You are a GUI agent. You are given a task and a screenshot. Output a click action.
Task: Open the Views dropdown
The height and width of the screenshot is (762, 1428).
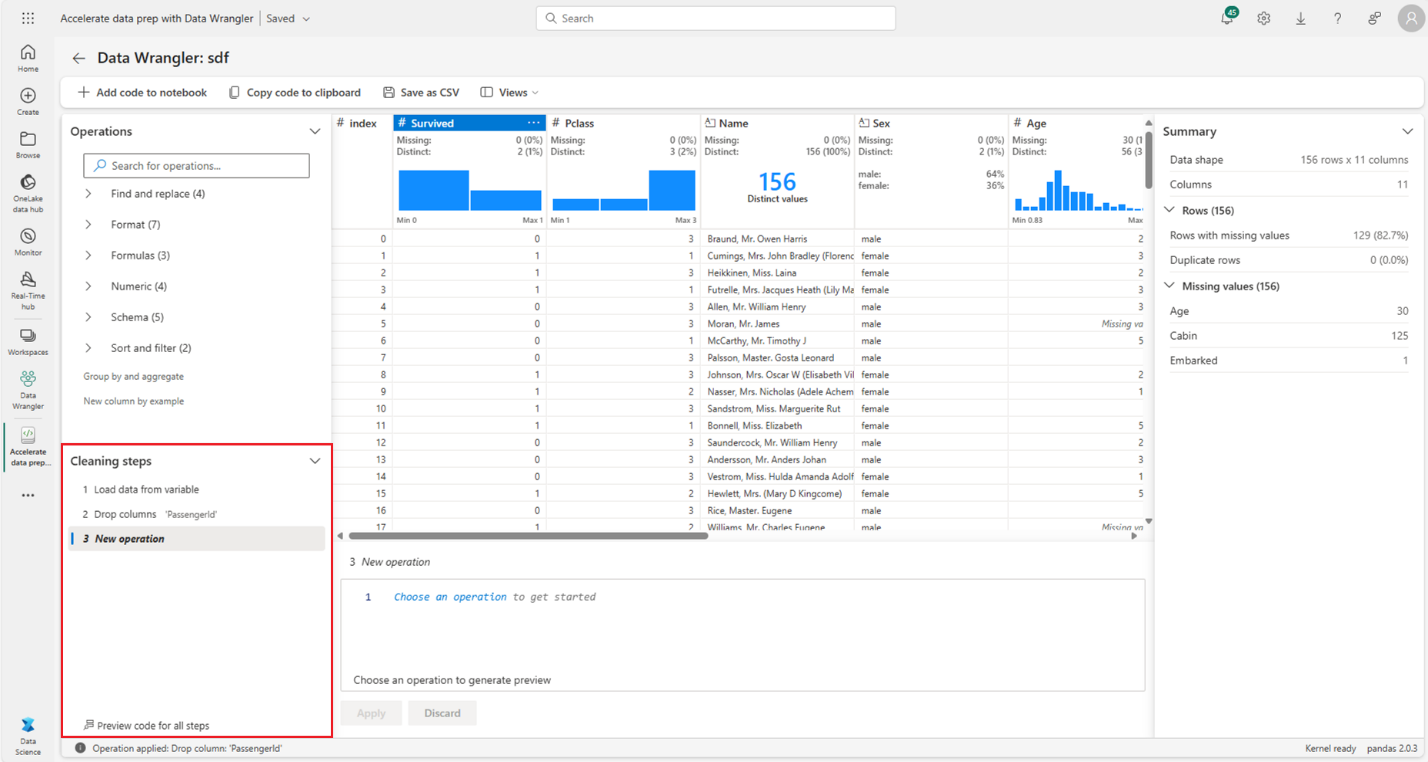pos(509,92)
